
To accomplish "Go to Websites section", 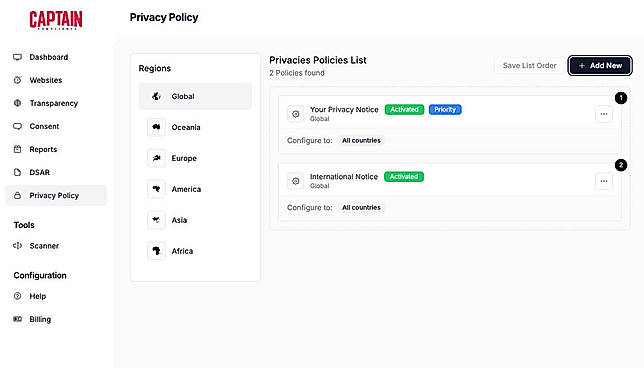I will [56, 80].
